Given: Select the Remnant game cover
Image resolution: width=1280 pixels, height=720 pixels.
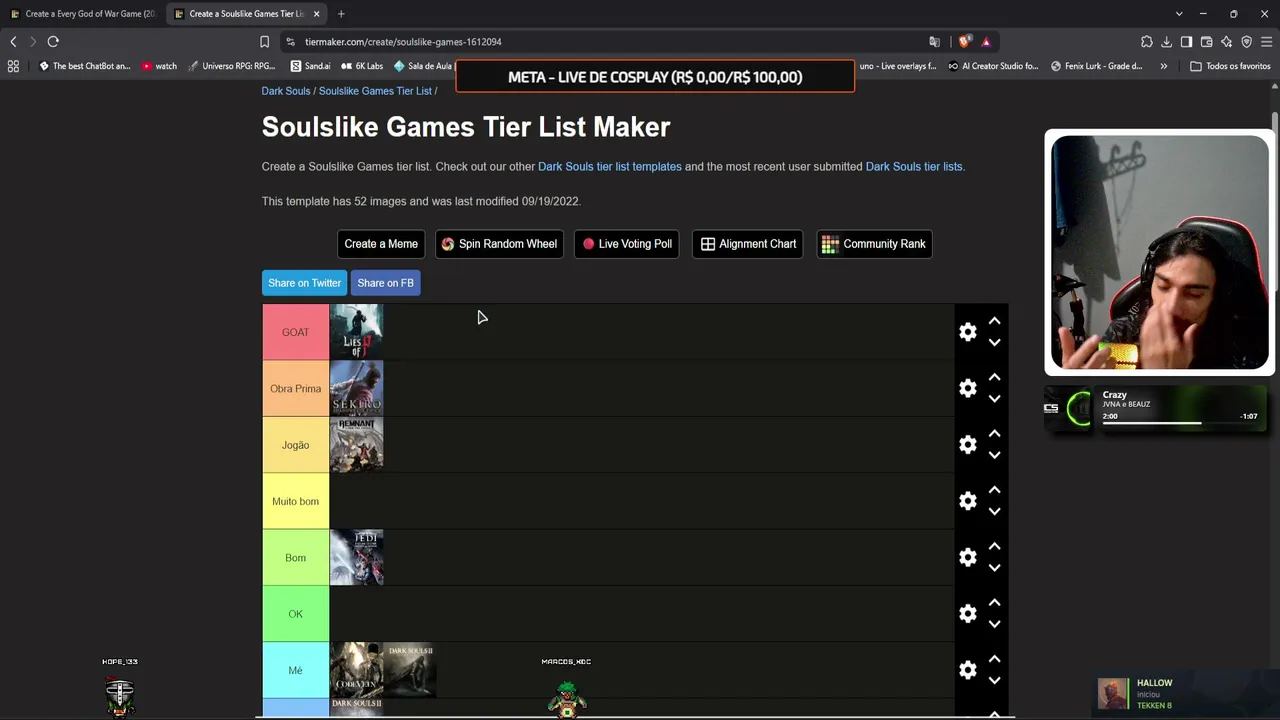Looking at the screenshot, I should 356,445.
